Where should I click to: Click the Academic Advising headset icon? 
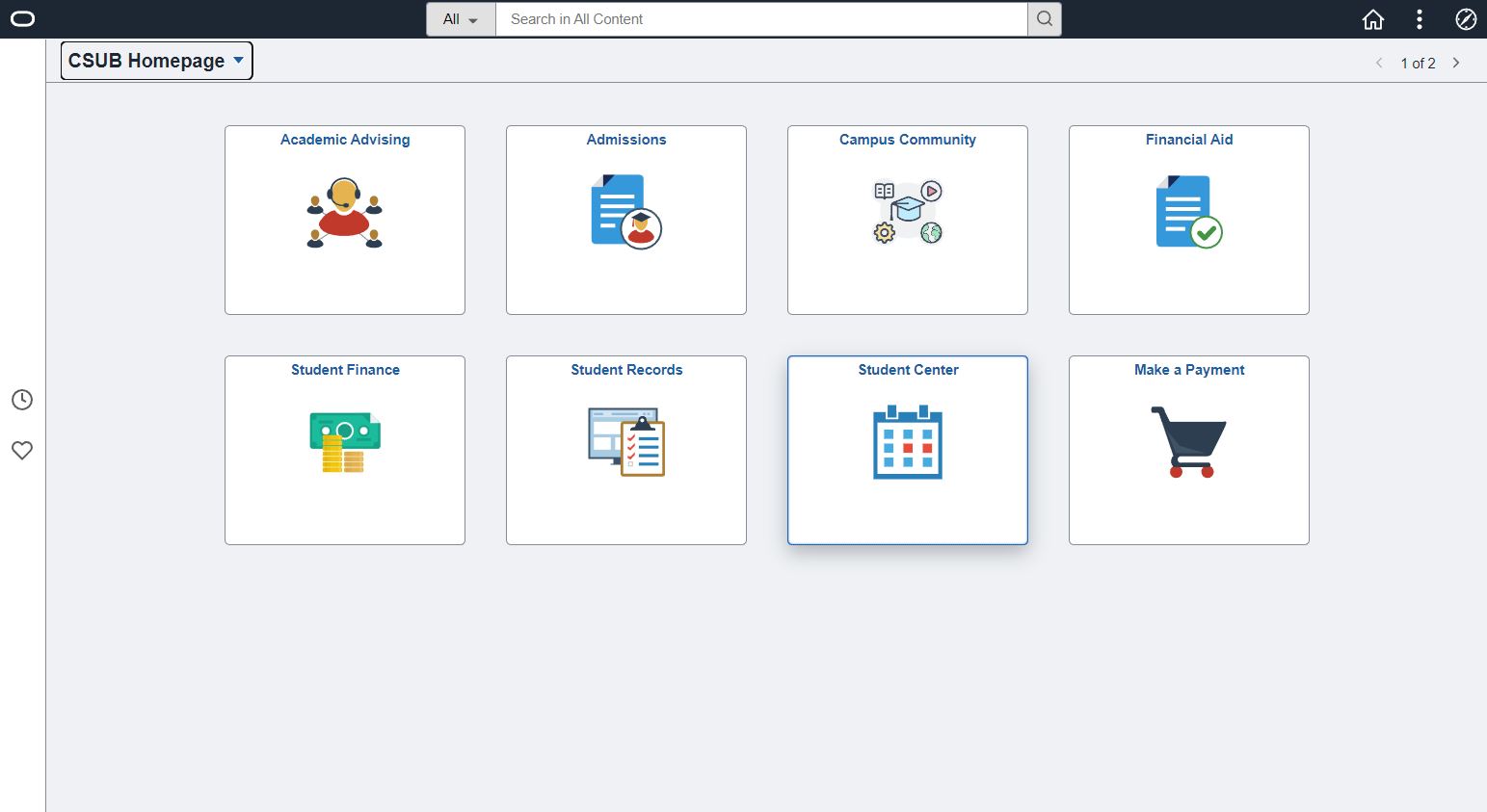(344, 213)
